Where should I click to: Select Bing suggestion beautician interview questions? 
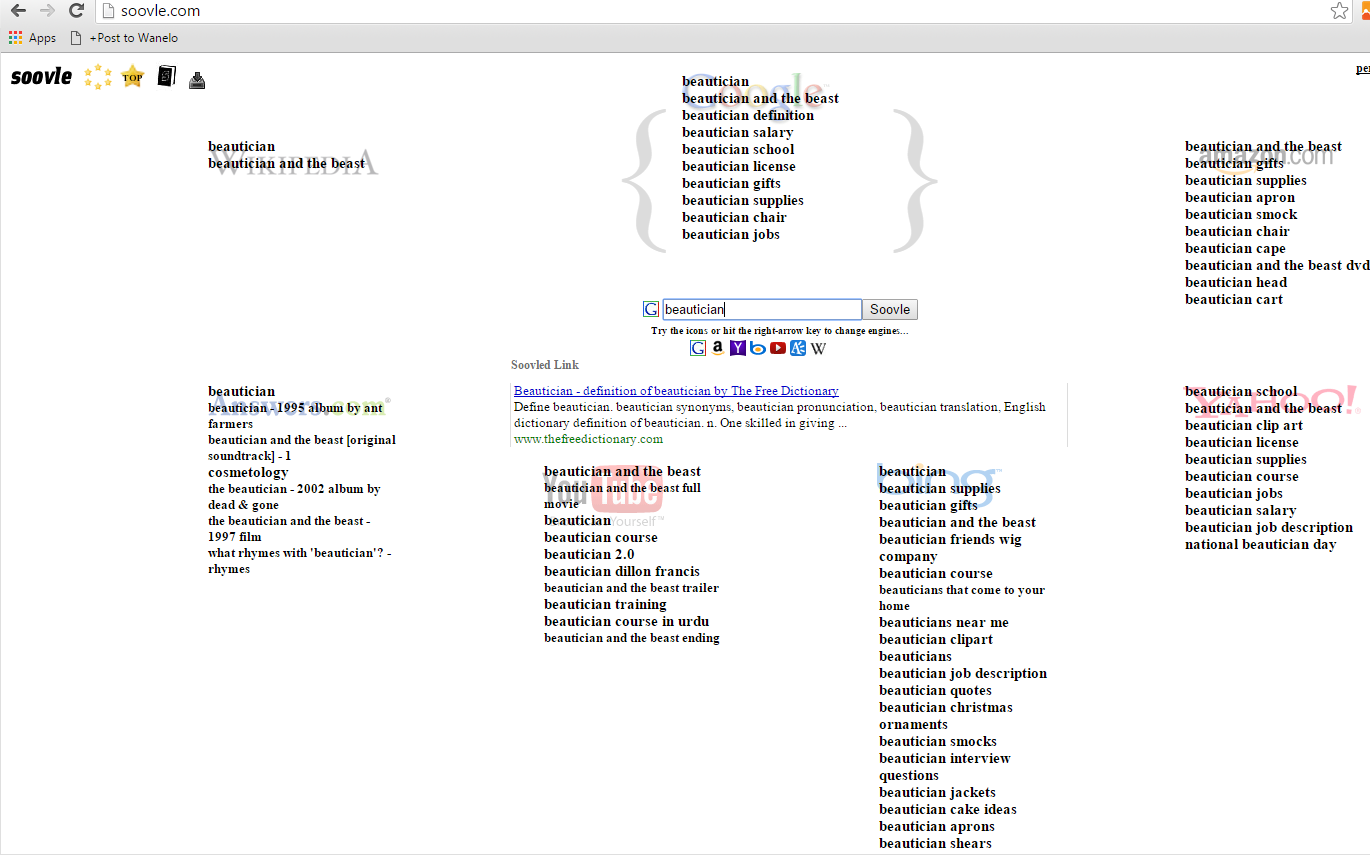click(x=945, y=767)
